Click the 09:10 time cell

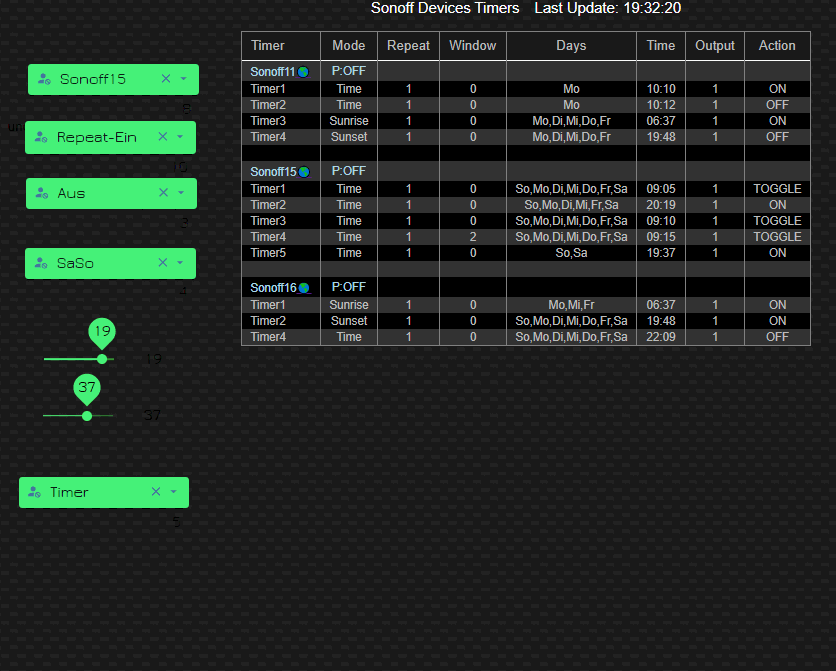pyautogui.click(x=661, y=221)
